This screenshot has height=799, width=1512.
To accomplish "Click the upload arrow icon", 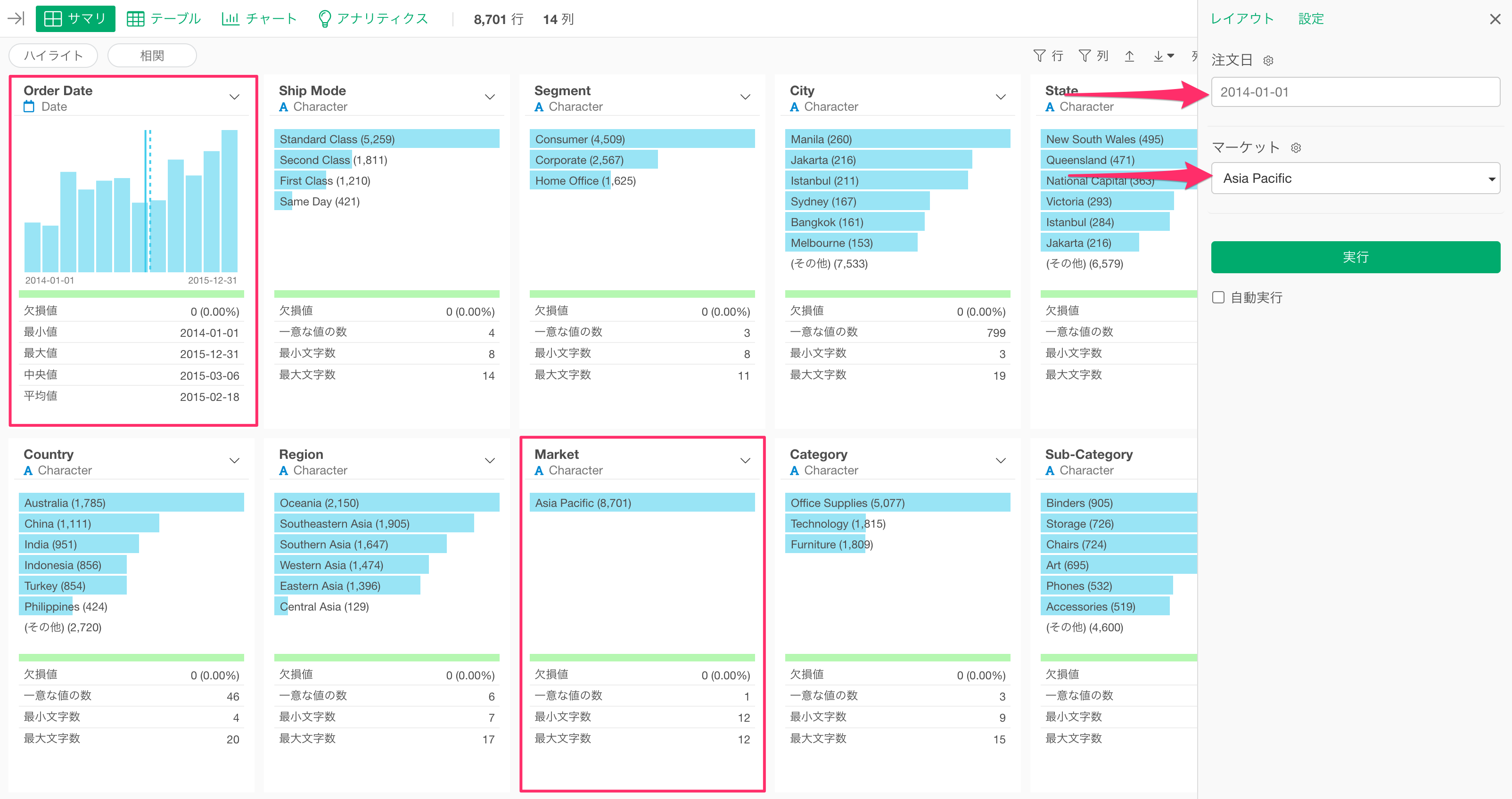I will click(1129, 56).
